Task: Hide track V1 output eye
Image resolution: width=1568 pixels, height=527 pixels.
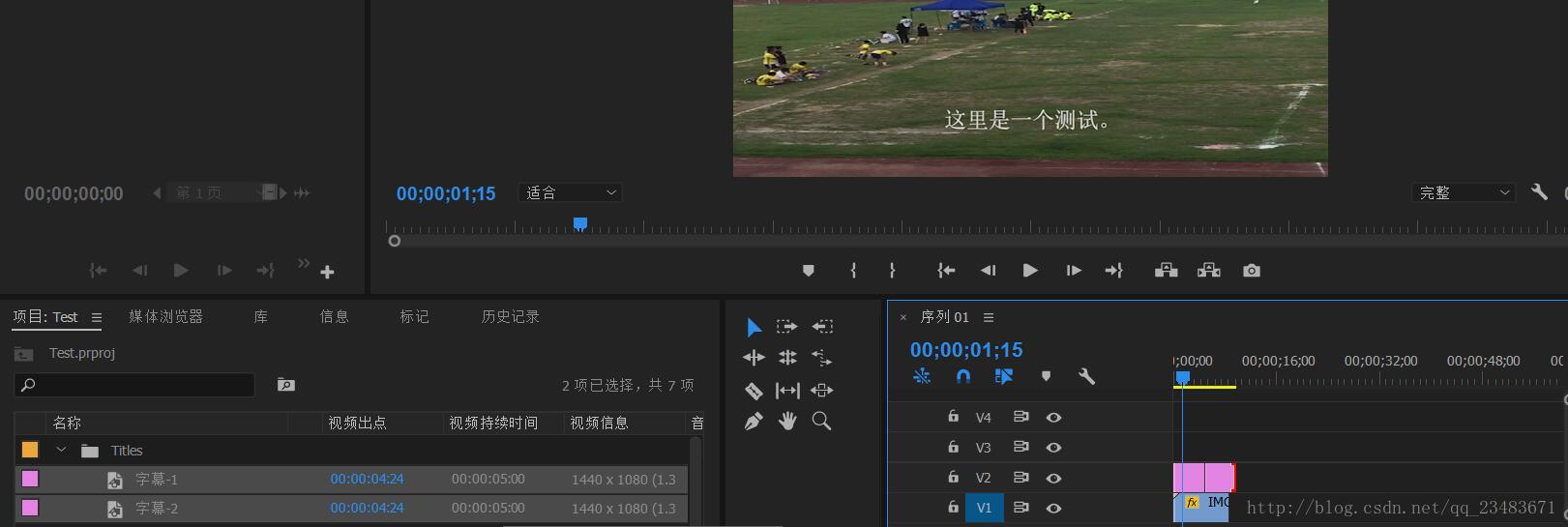Action: pos(1053,508)
